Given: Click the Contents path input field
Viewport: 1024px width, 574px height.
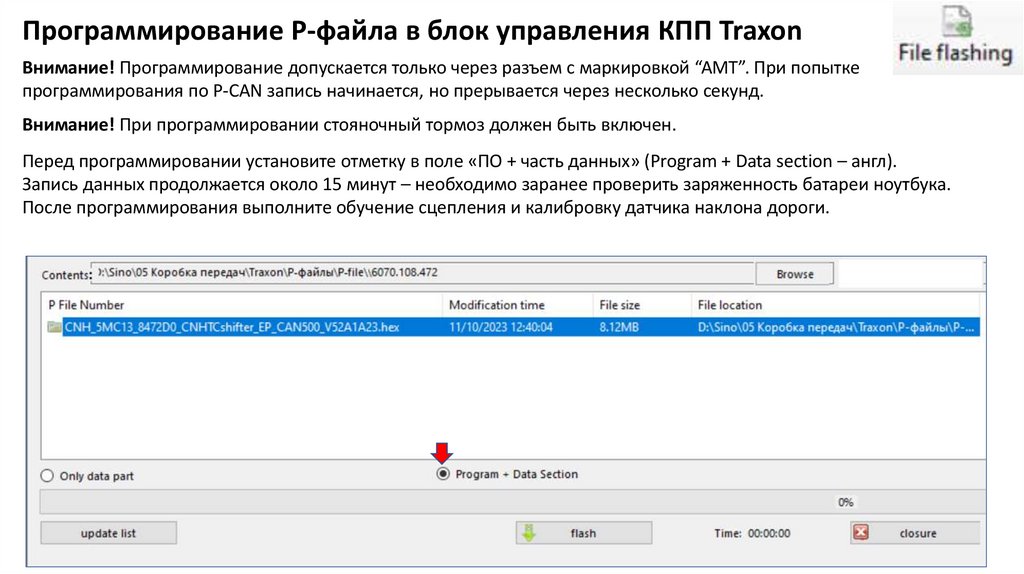Looking at the screenshot, I should point(423,273).
